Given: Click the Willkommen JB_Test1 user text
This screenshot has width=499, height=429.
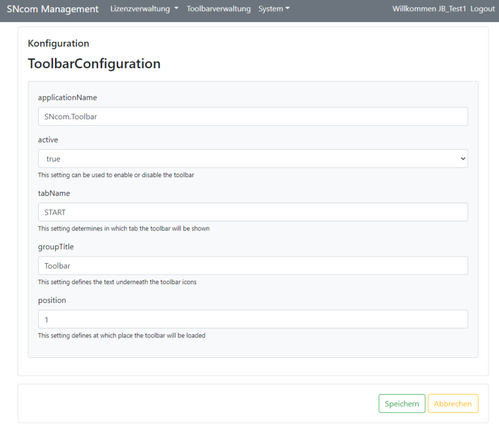Looking at the screenshot, I should pyautogui.click(x=429, y=9).
